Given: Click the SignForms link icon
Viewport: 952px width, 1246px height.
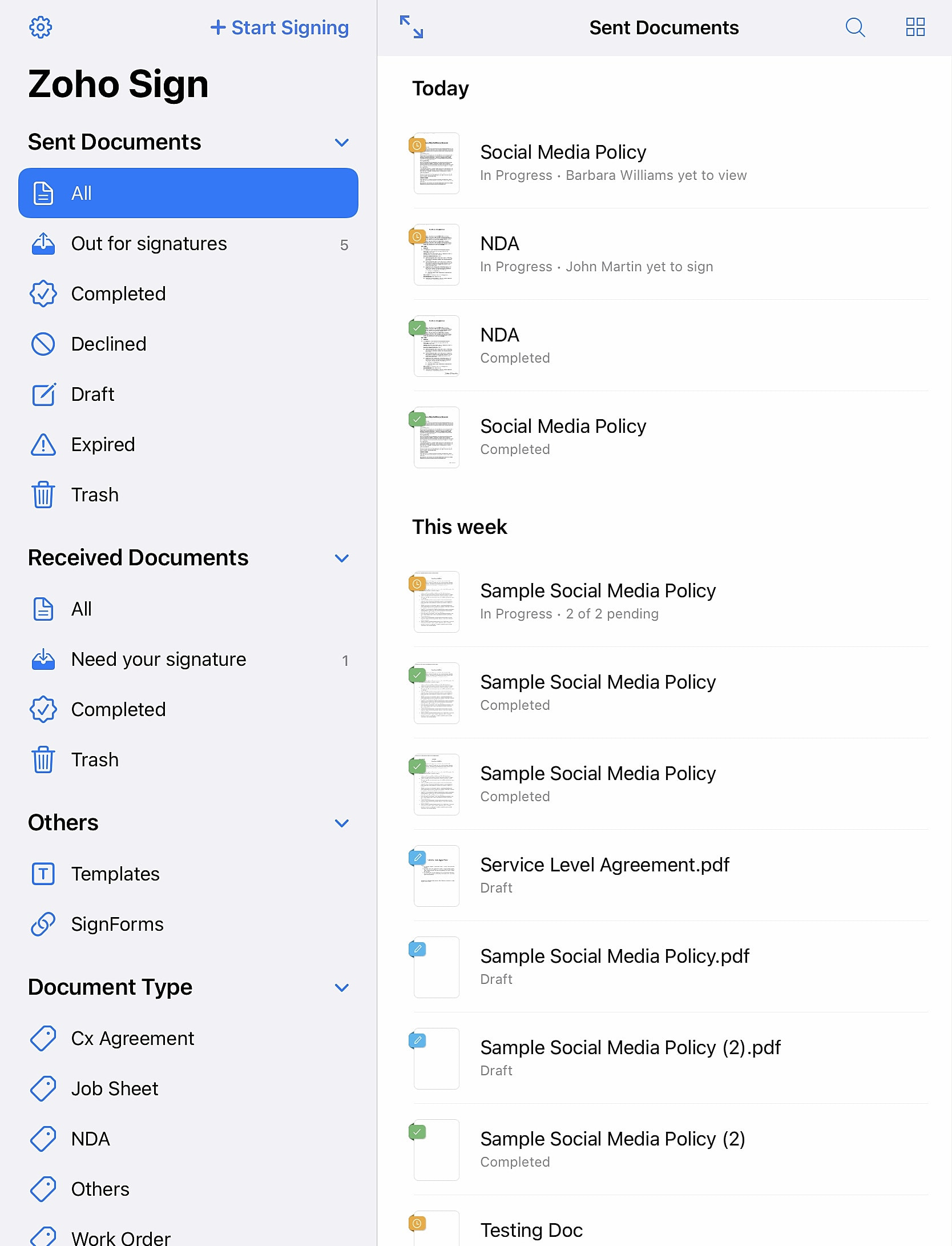Looking at the screenshot, I should coord(43,925).
